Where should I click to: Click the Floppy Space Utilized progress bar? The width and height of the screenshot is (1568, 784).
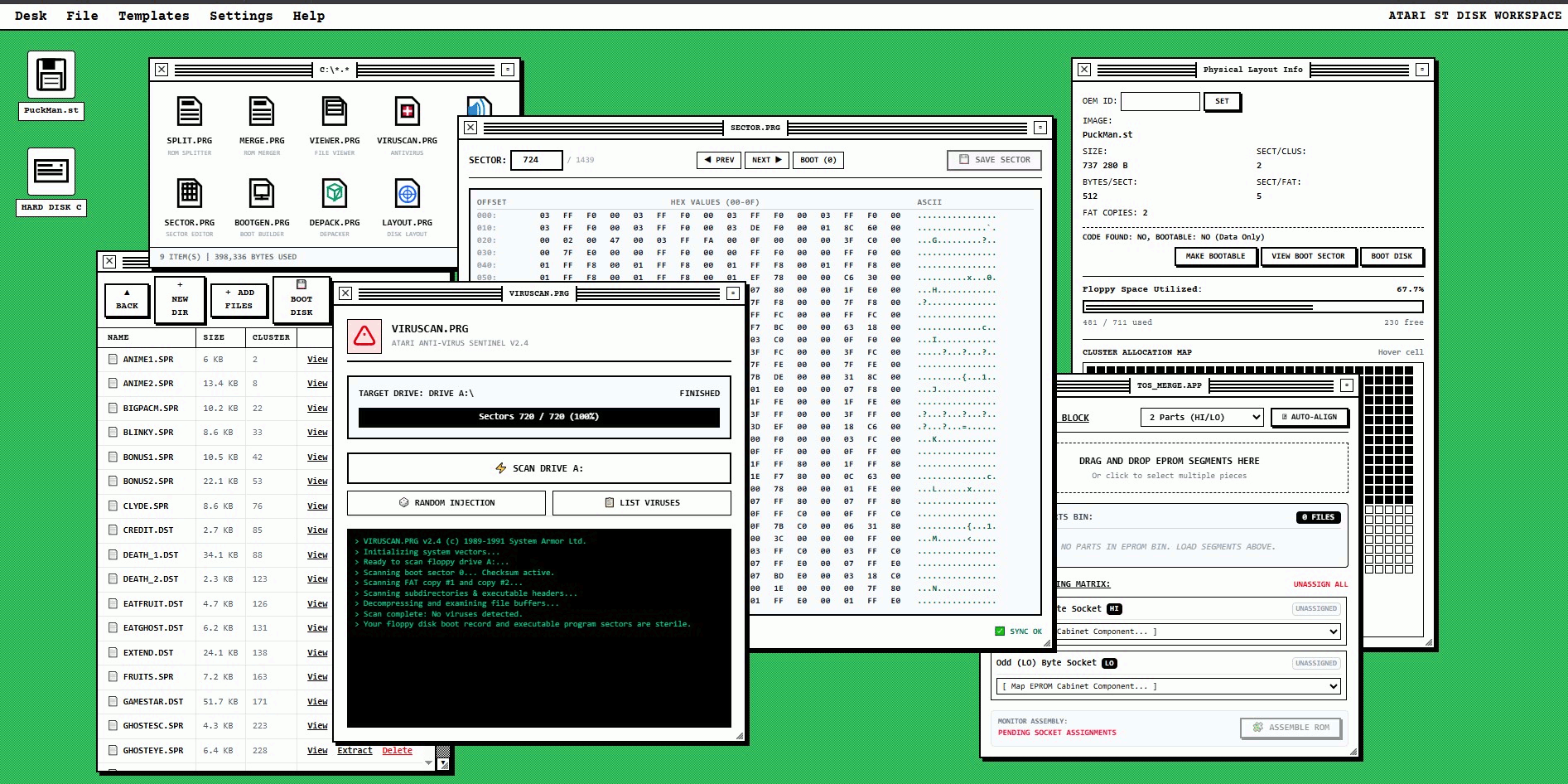pyautogui.click(x=1252, y=307)
